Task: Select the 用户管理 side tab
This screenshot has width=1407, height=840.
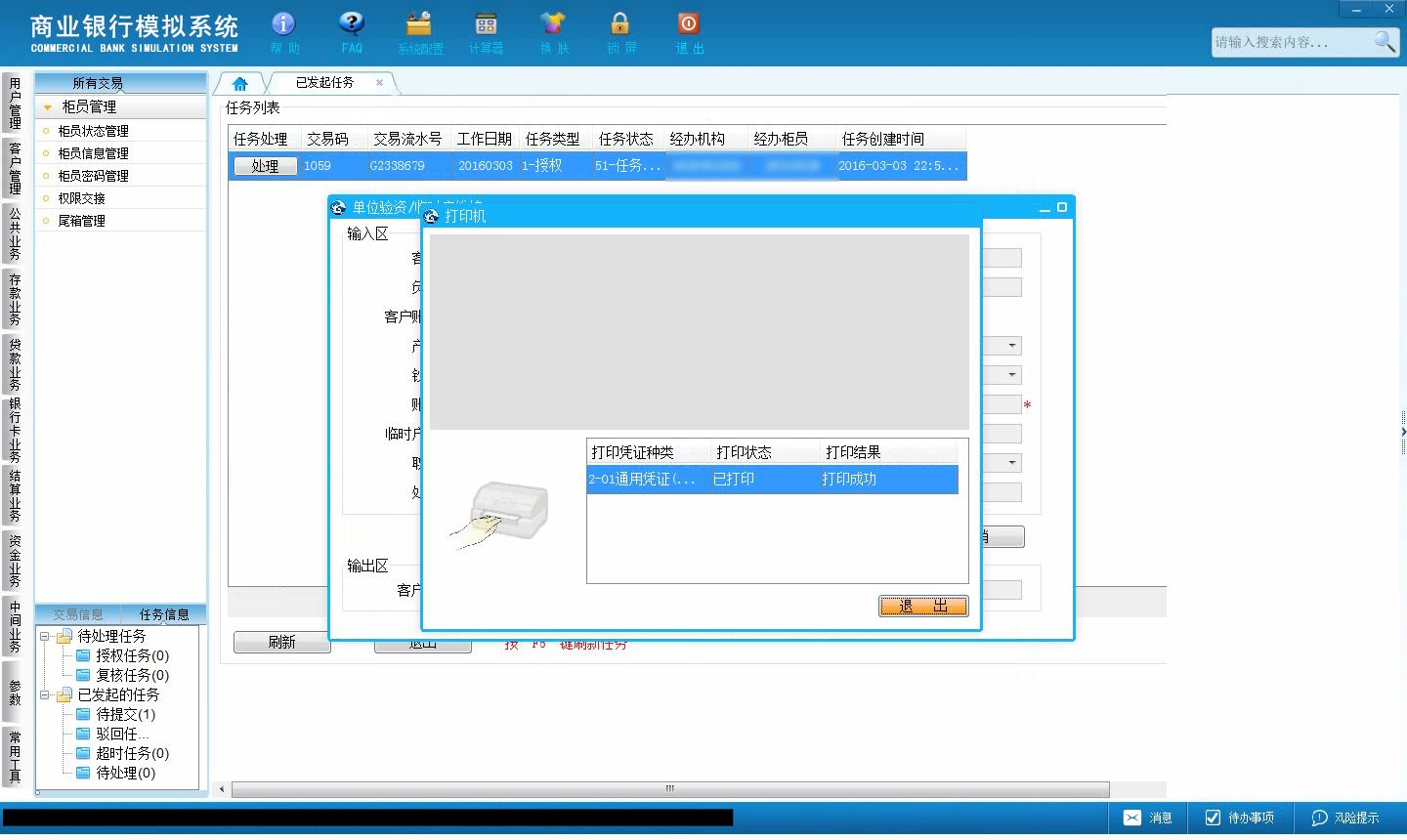Action: tap(14, 104)
